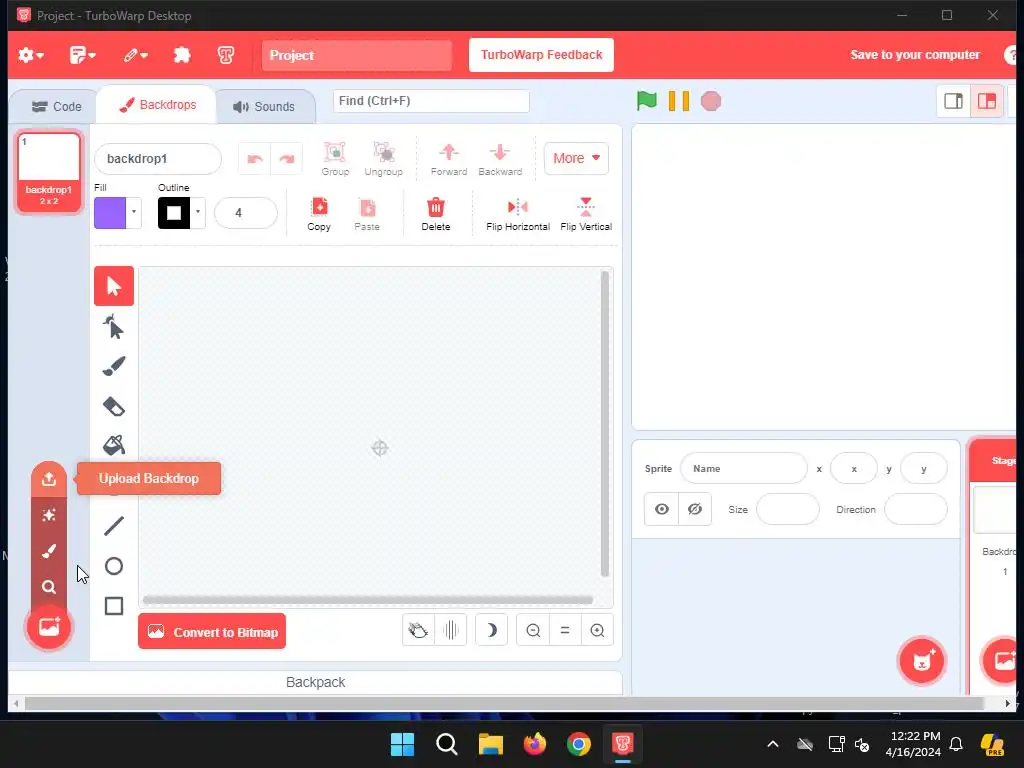Click the purple Fill color swatch
Image resolution: width=1024 pixels, height=768 pixels.
pyautogui.click(x=110, y=212)
